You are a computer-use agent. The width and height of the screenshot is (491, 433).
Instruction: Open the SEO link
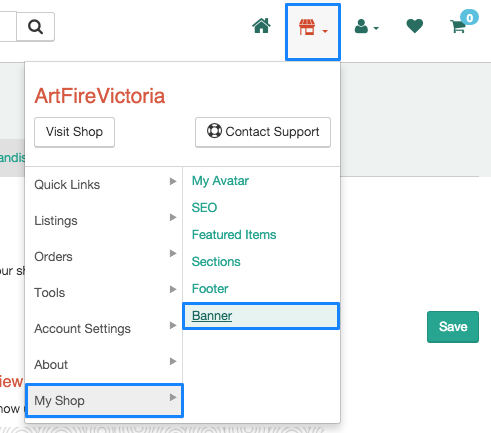(204, 208)
